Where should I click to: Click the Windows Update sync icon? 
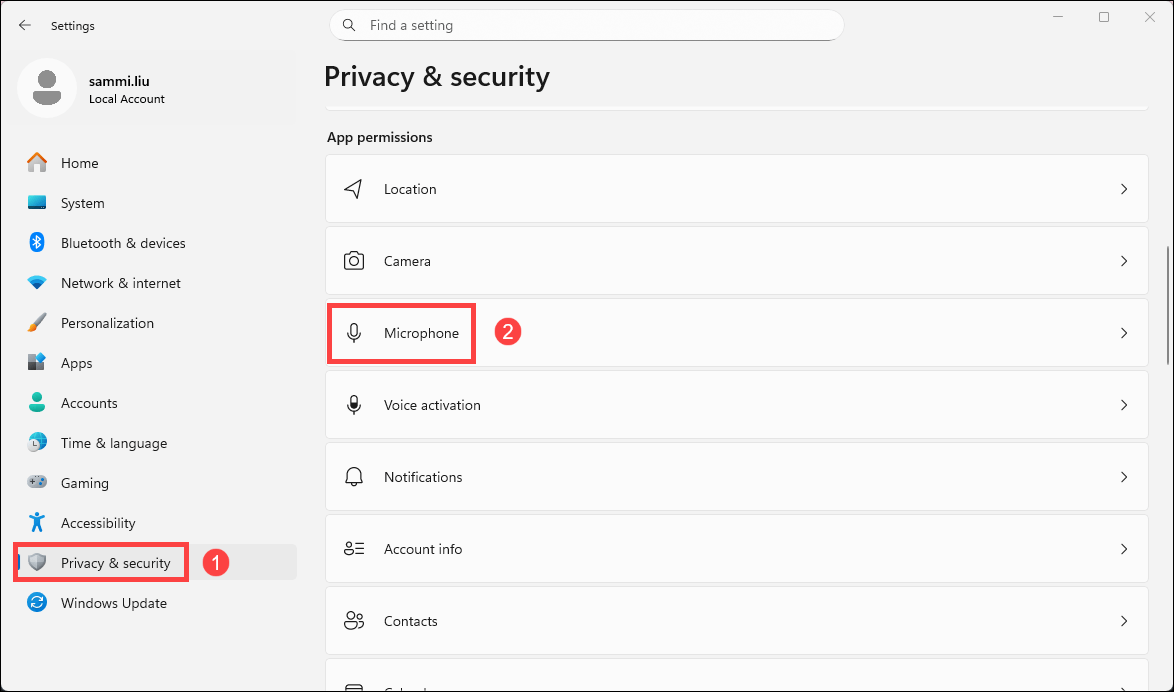coord(37,603)
